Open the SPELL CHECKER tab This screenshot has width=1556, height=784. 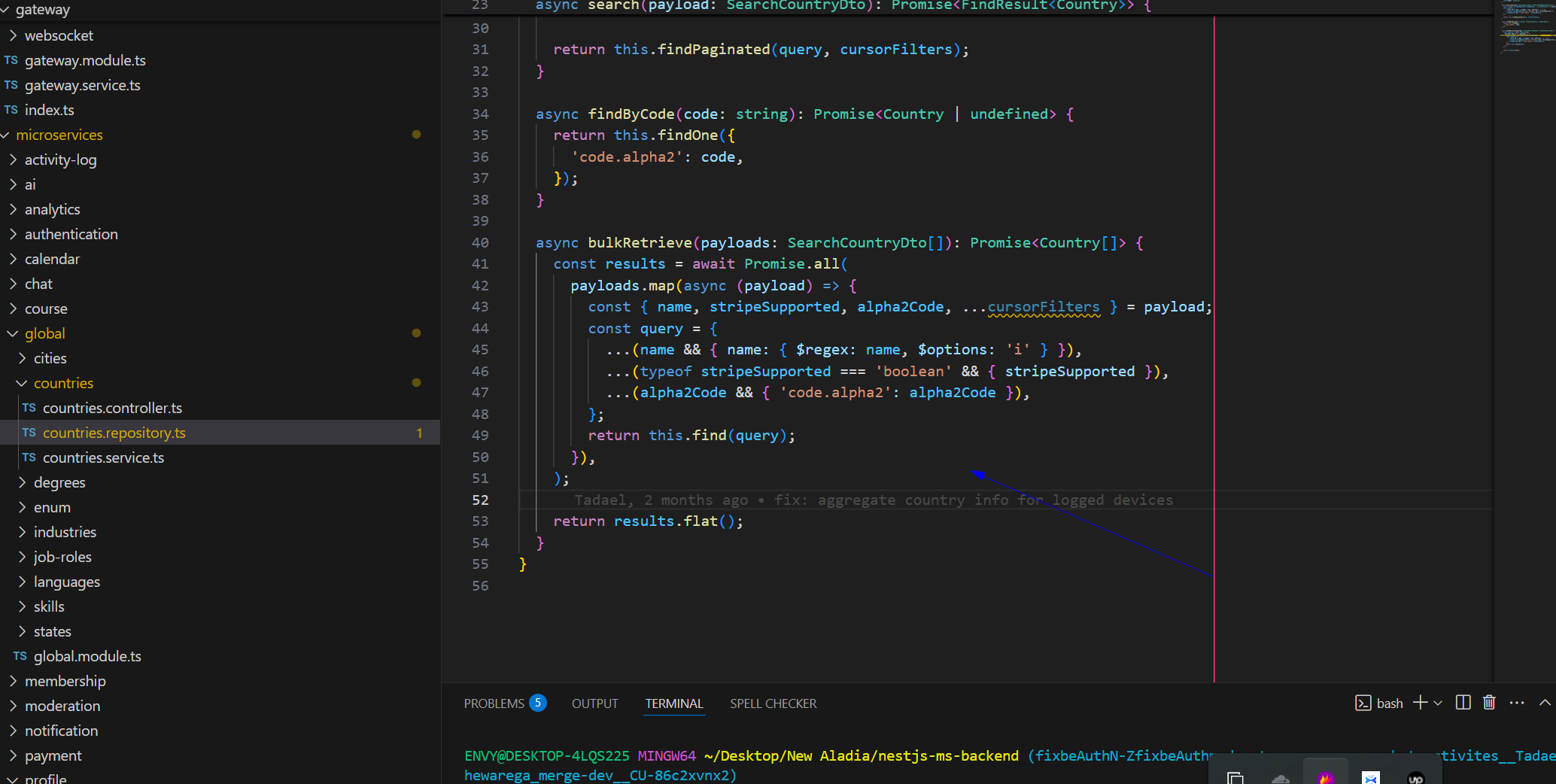(x=773, y=703)
